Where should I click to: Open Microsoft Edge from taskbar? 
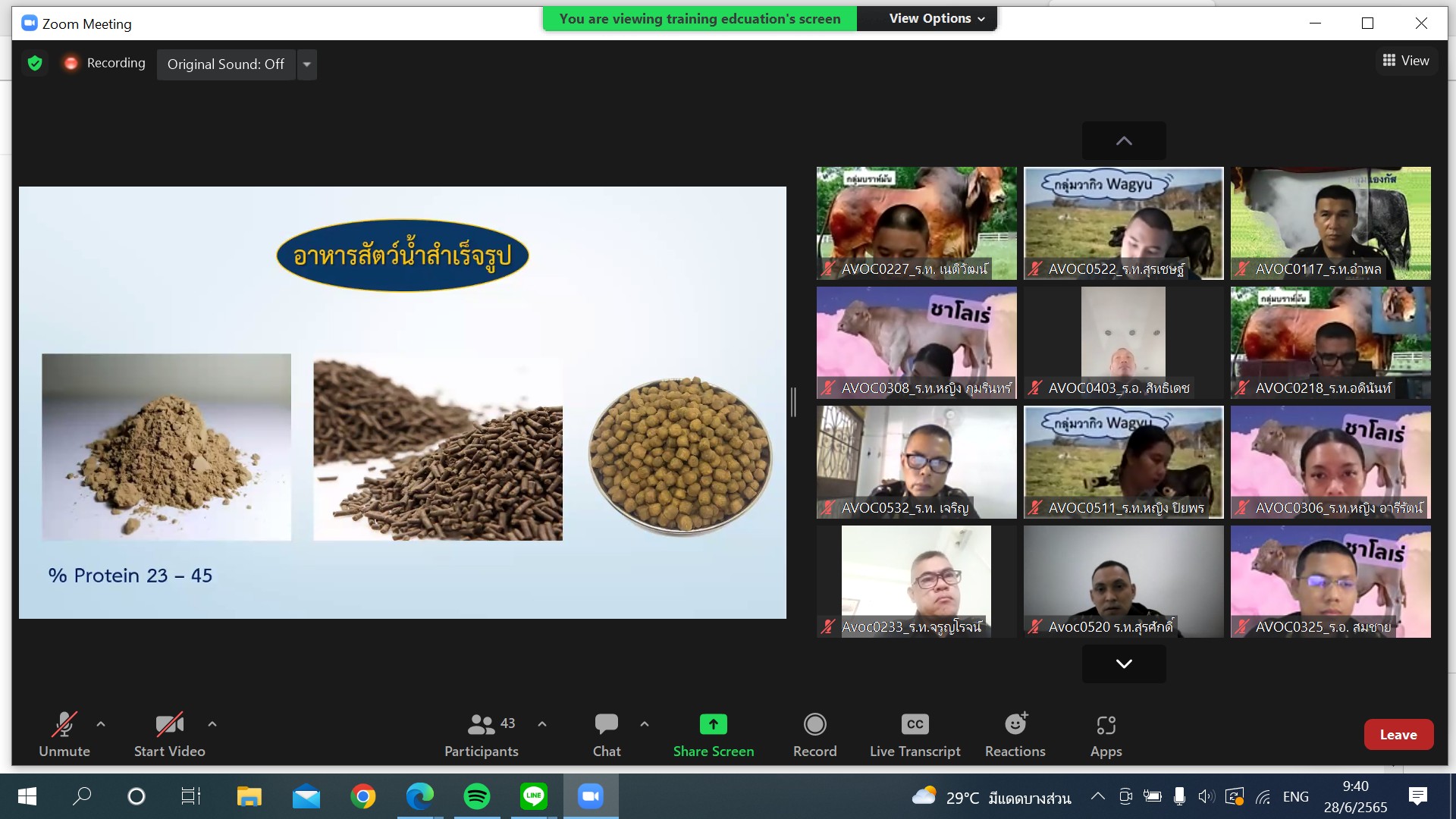(419, 796)
